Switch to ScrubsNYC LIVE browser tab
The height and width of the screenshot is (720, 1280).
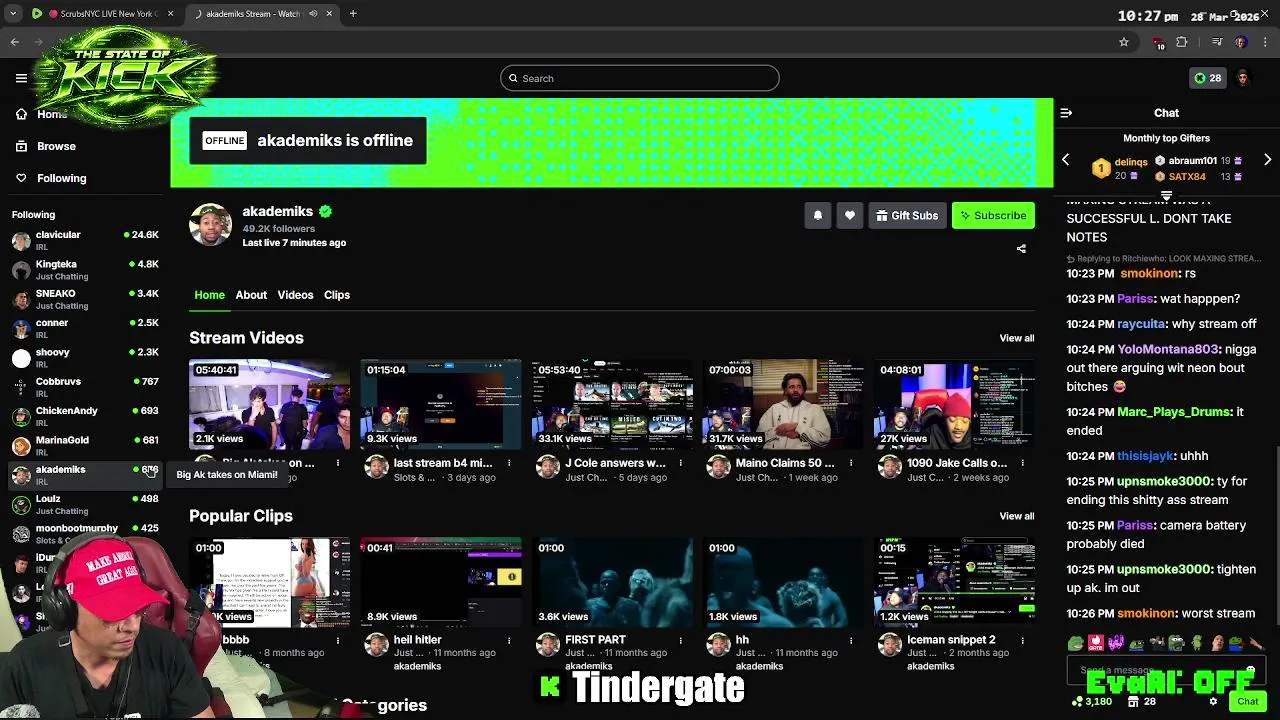(102, 14)
